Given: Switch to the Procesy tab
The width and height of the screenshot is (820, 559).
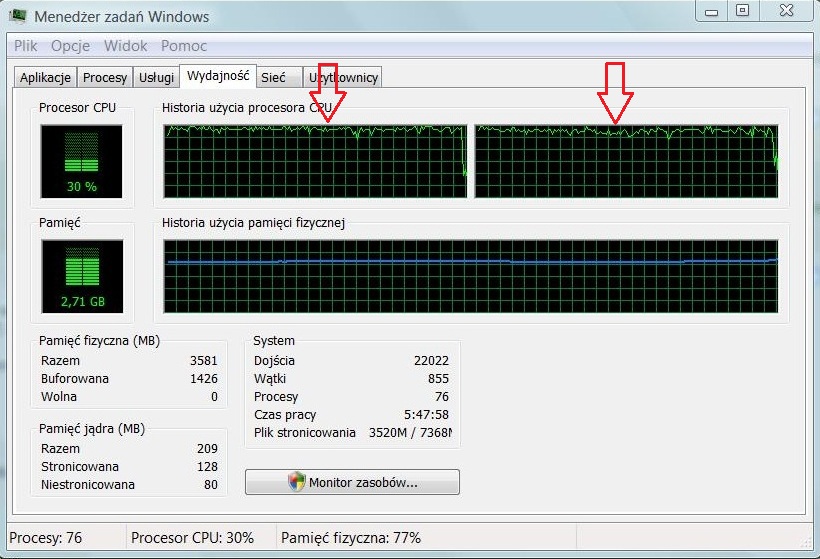Looking at the screenshot, I should (105, 77).
